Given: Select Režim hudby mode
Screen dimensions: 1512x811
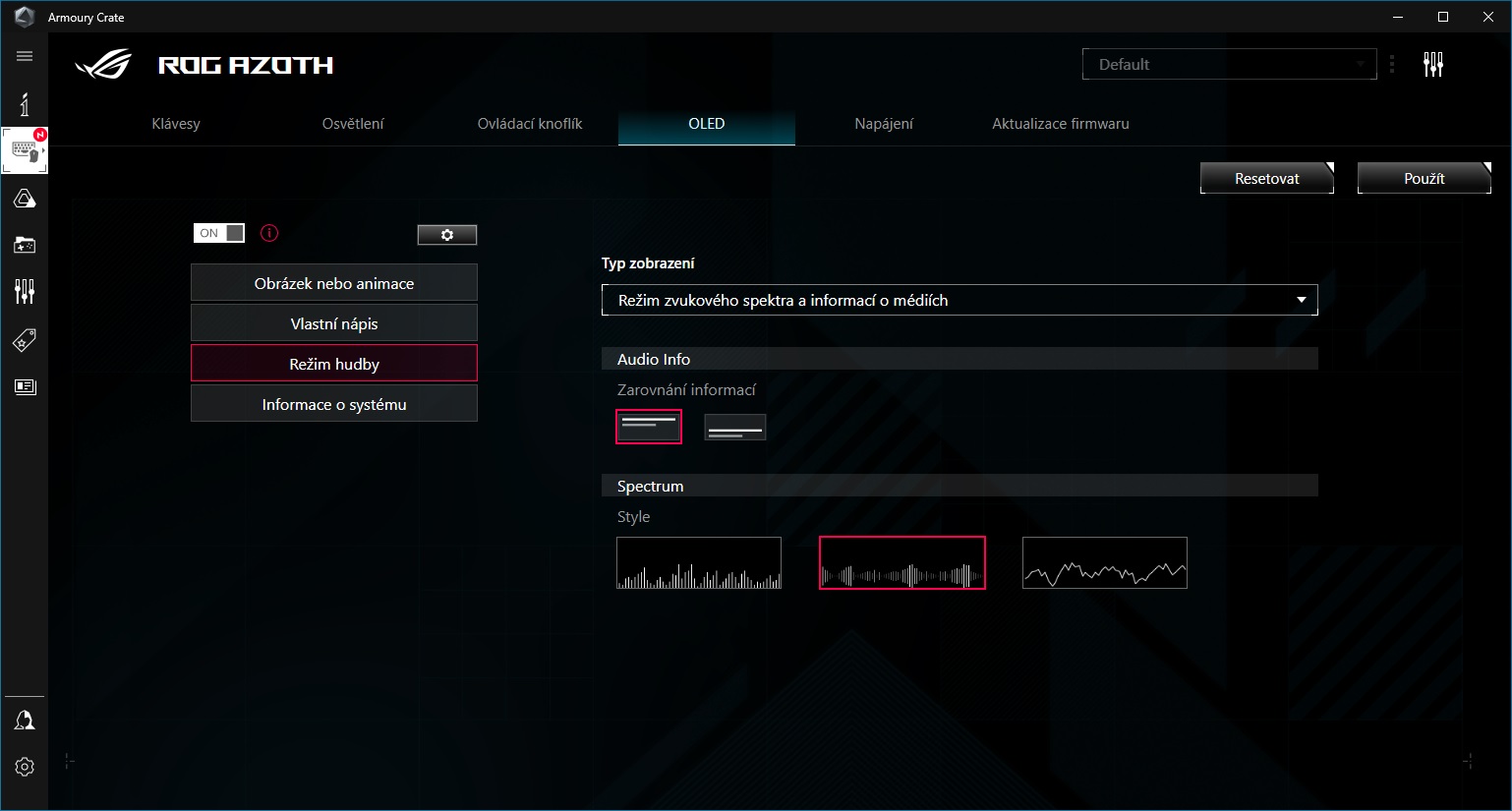Looking at the screenshot, I should pos(334,363).
